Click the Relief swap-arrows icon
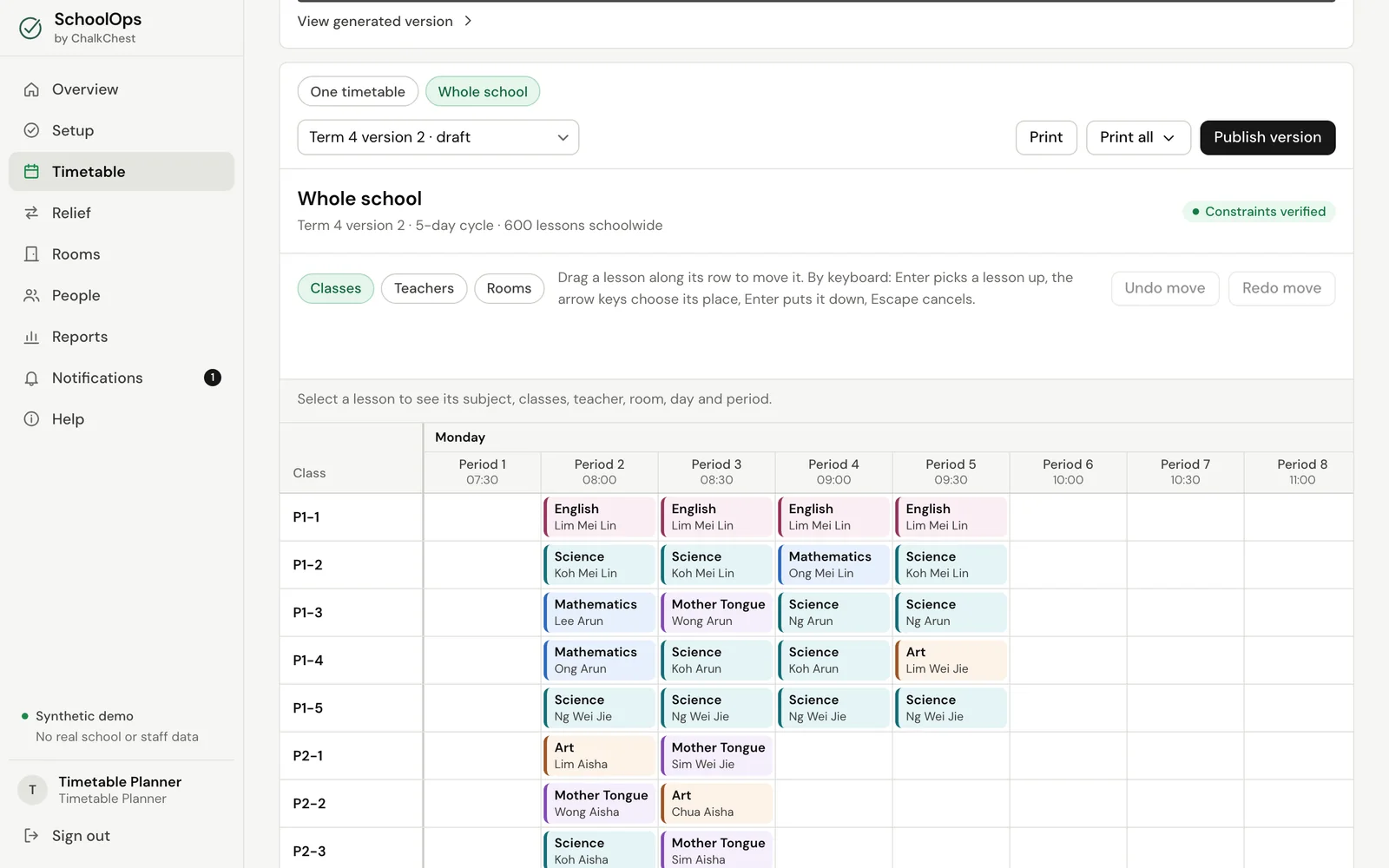This screenshot has height=868, width=1389. [31, 213]
